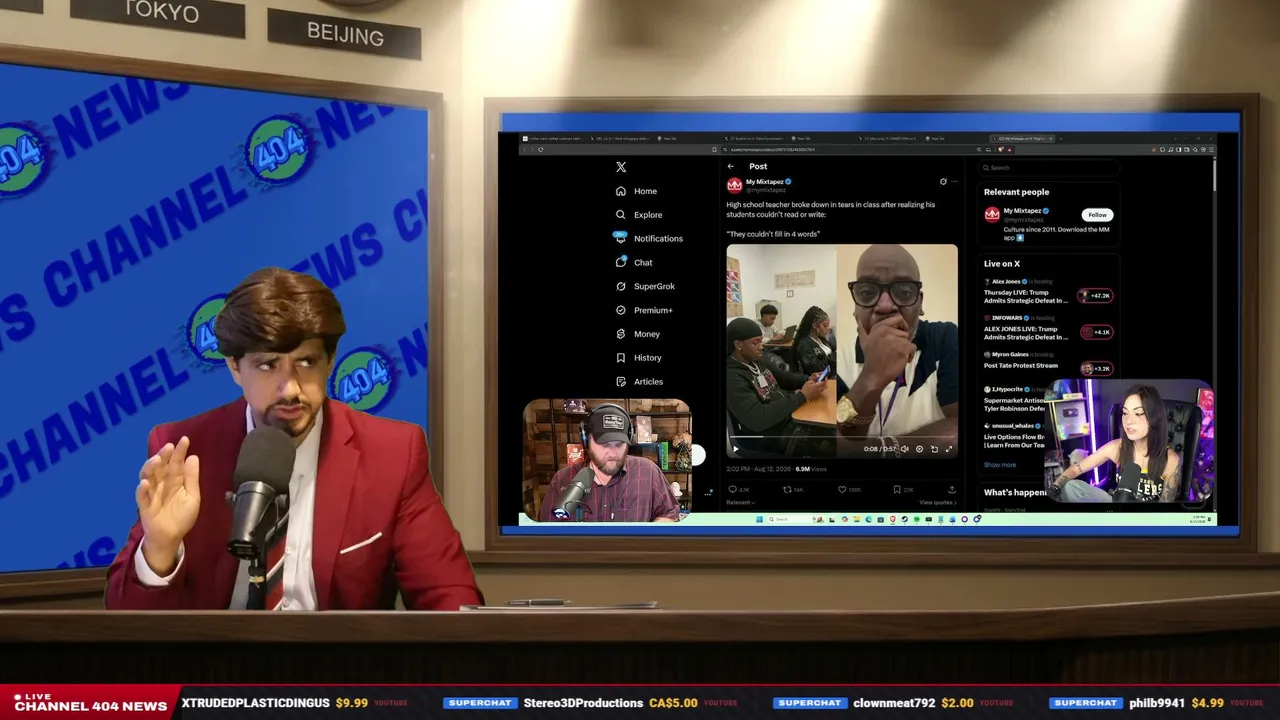The width and height of the screenshot is (1280, 720).
Task: Open Post Tate Protest Stream
Action: point(1020,366)
